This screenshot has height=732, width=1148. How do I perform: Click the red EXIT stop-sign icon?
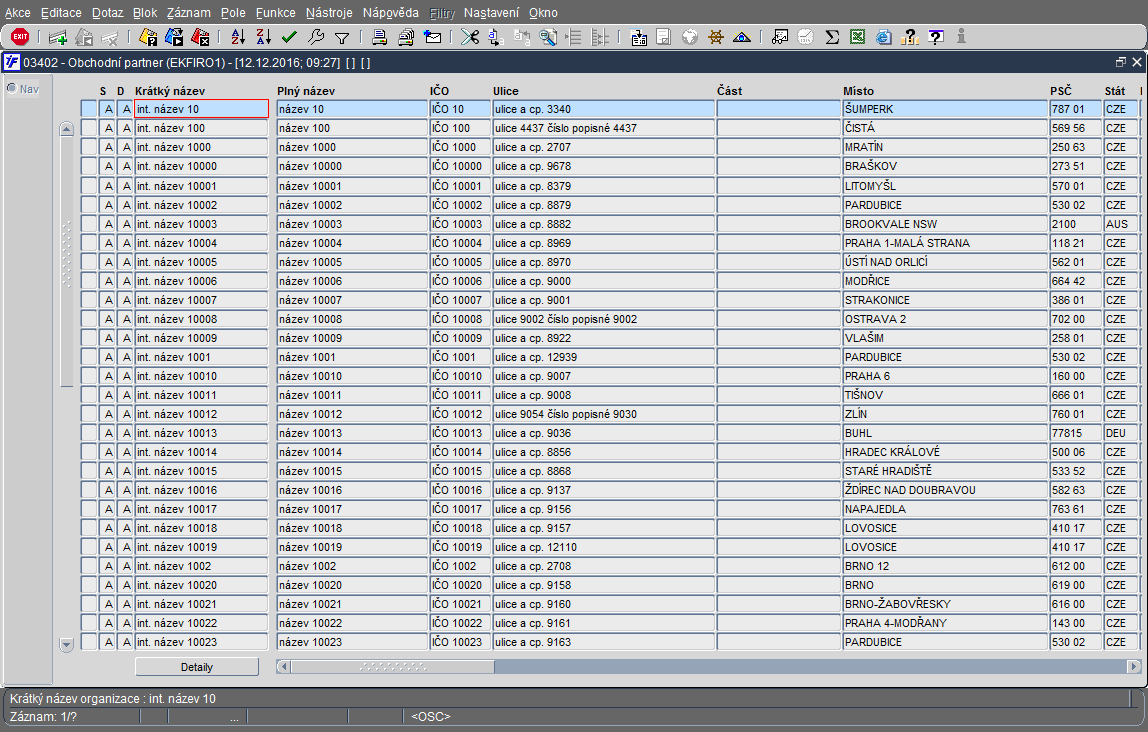20,37
